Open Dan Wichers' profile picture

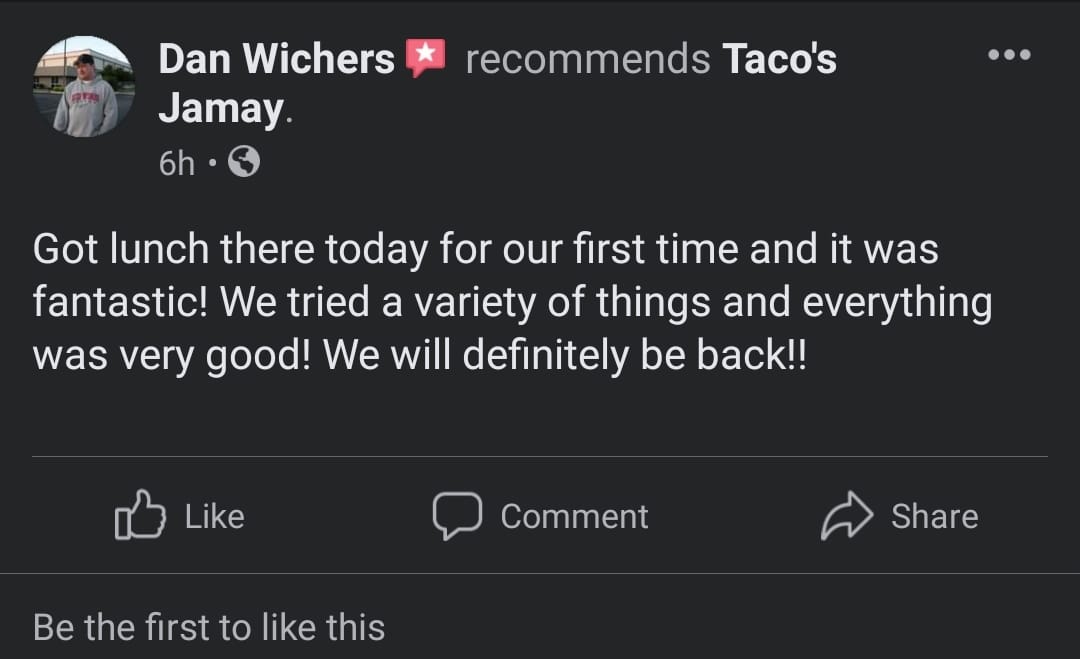click(84, 87)
